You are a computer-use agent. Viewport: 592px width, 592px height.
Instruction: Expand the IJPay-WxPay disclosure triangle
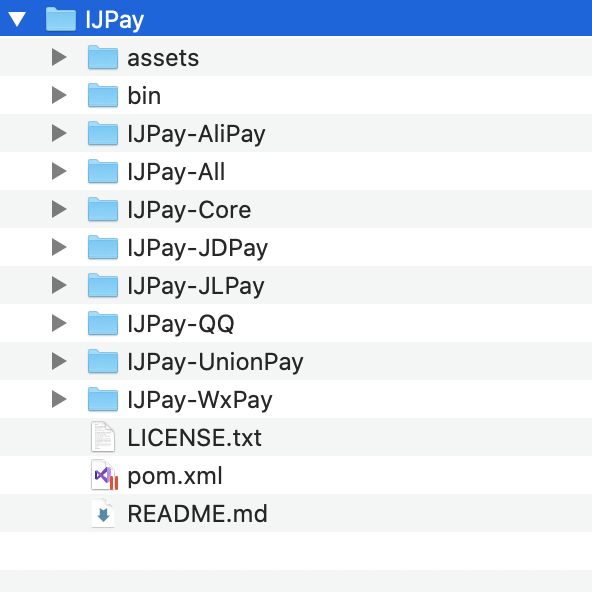pos(59,399)
